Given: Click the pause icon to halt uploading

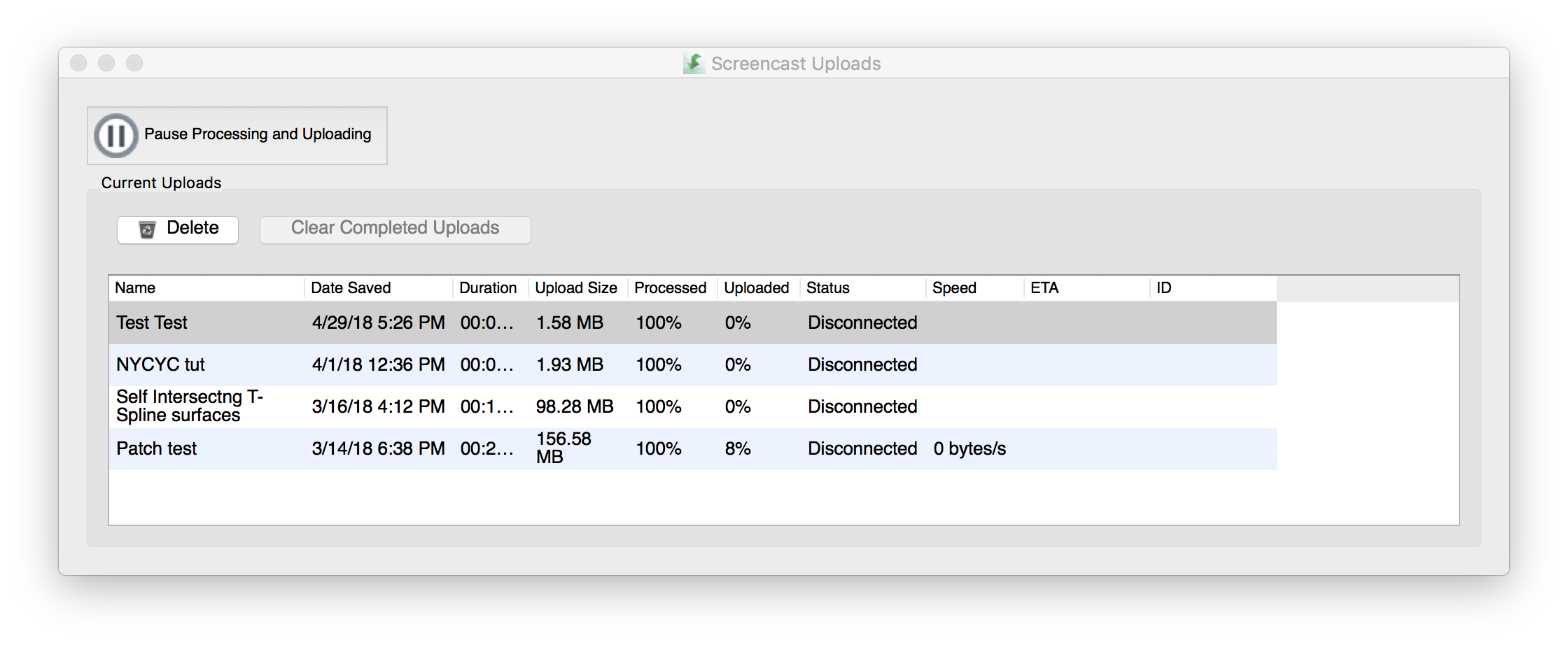Looking at the screenshot, I should click(x=116, y=135).
